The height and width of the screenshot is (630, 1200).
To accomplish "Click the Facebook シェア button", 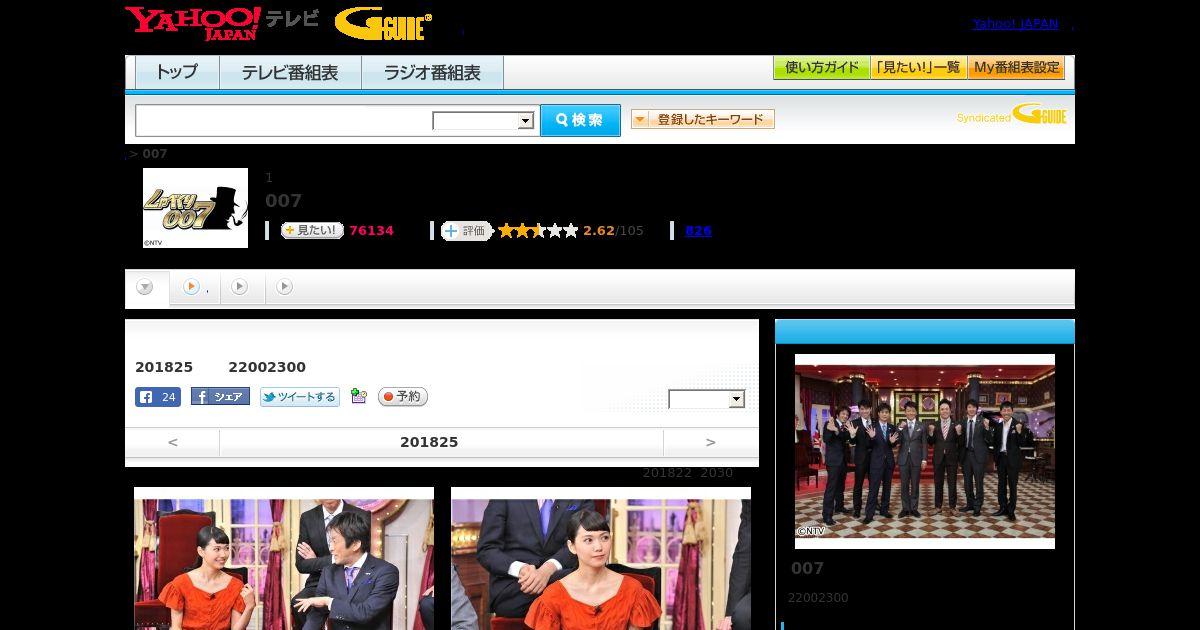I will pyautogui.click(x=220, y=397).
